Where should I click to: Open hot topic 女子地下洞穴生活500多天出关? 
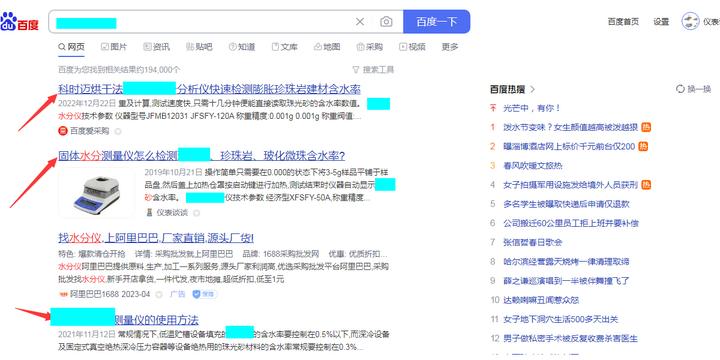561,319
